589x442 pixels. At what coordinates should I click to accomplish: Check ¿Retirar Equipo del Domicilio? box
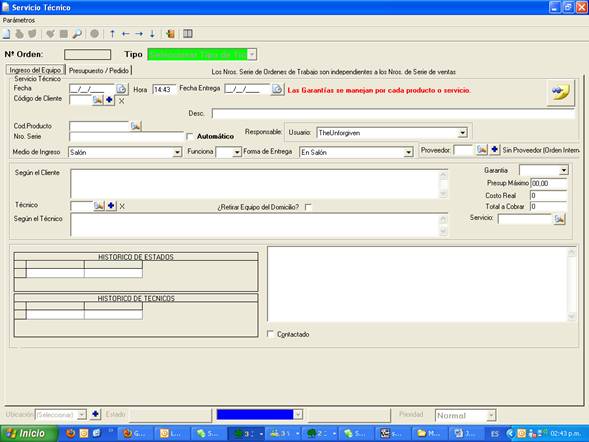point(308,207)
